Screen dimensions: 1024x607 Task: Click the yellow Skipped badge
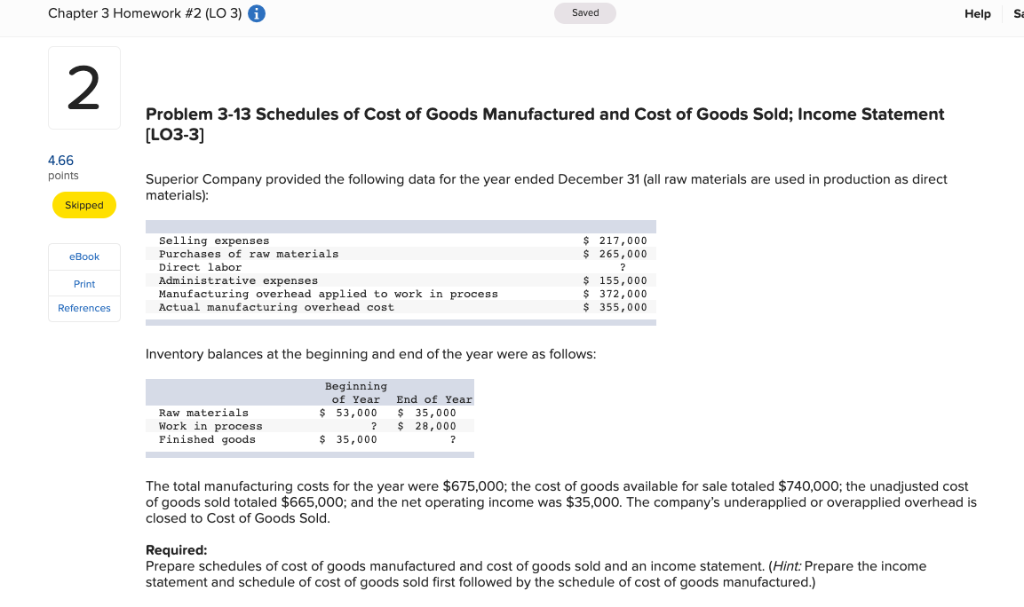[x=84, y=205]
